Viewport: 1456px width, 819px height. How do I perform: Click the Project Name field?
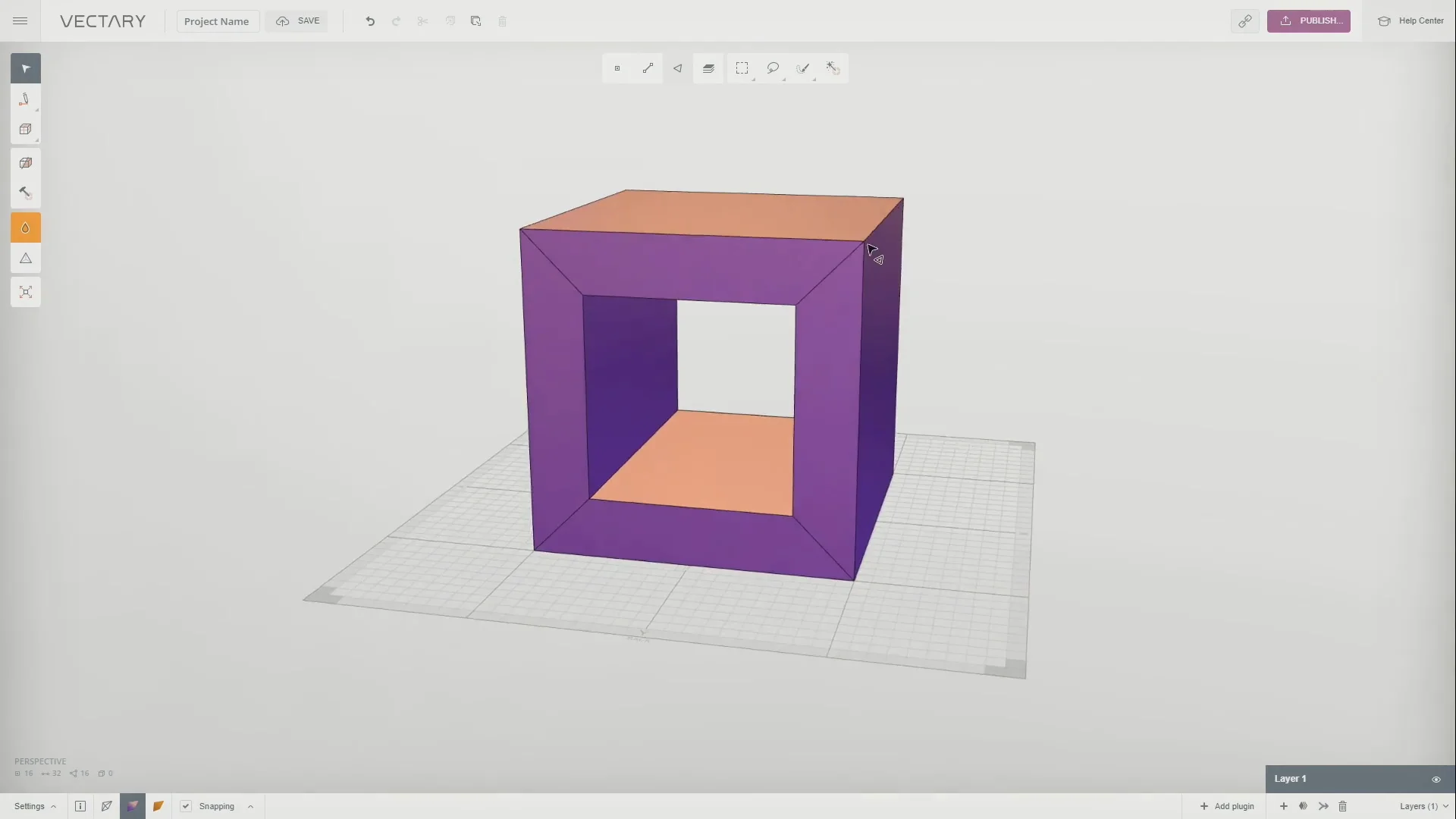(x=217, y=20)
